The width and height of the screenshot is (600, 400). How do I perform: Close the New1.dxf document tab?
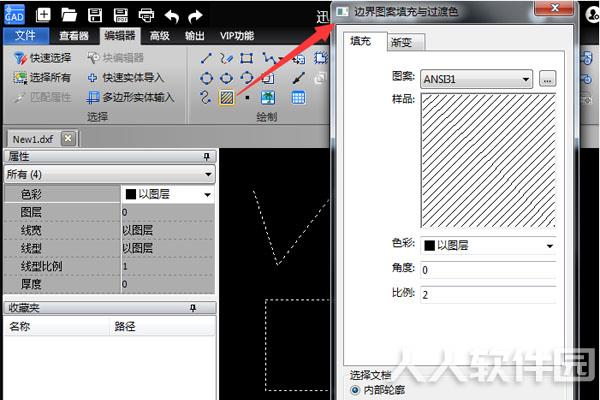pyautogui.click(x=68, y=138)
